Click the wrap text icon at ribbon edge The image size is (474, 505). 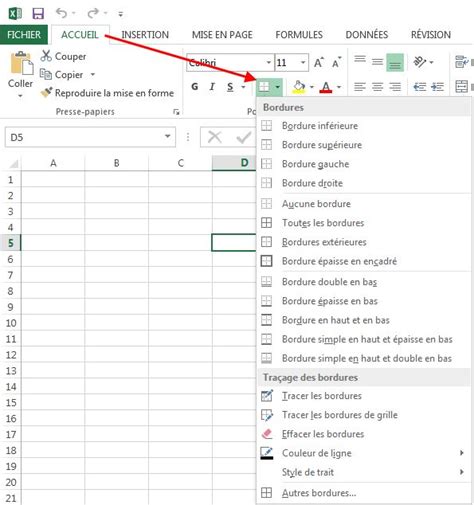(x=462, y=62)
